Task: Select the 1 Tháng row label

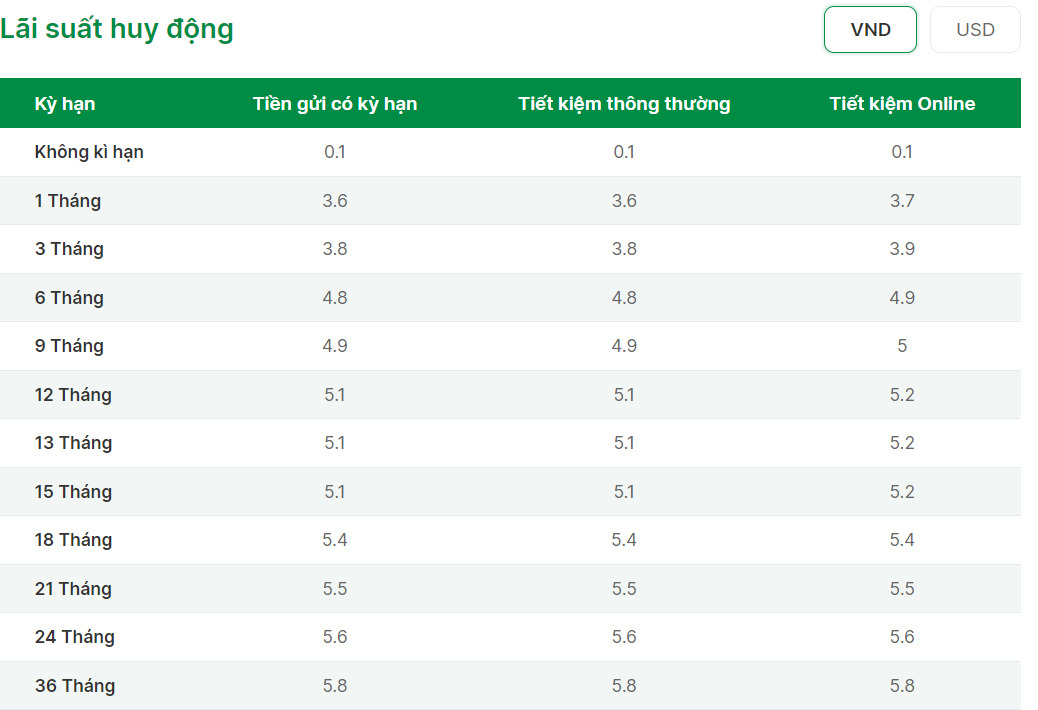Action: click(68, 200)
